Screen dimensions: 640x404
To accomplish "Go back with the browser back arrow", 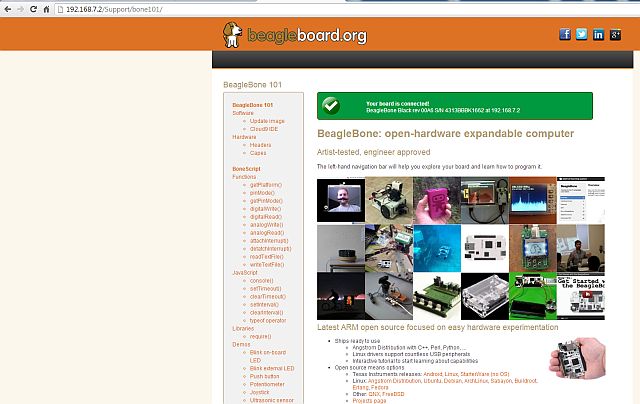I will (8, 9).
